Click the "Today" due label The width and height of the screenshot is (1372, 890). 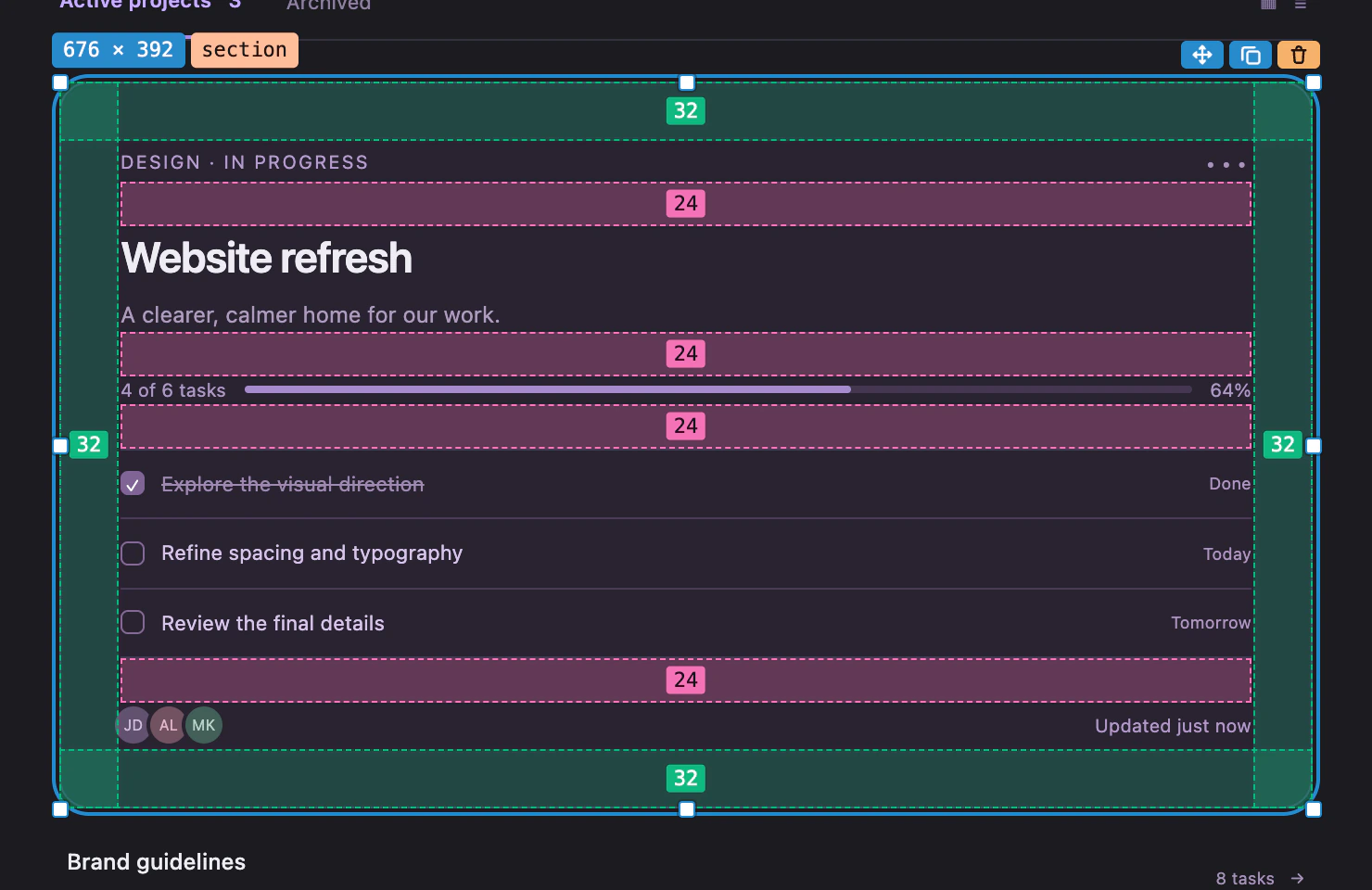coord(1227,554)
